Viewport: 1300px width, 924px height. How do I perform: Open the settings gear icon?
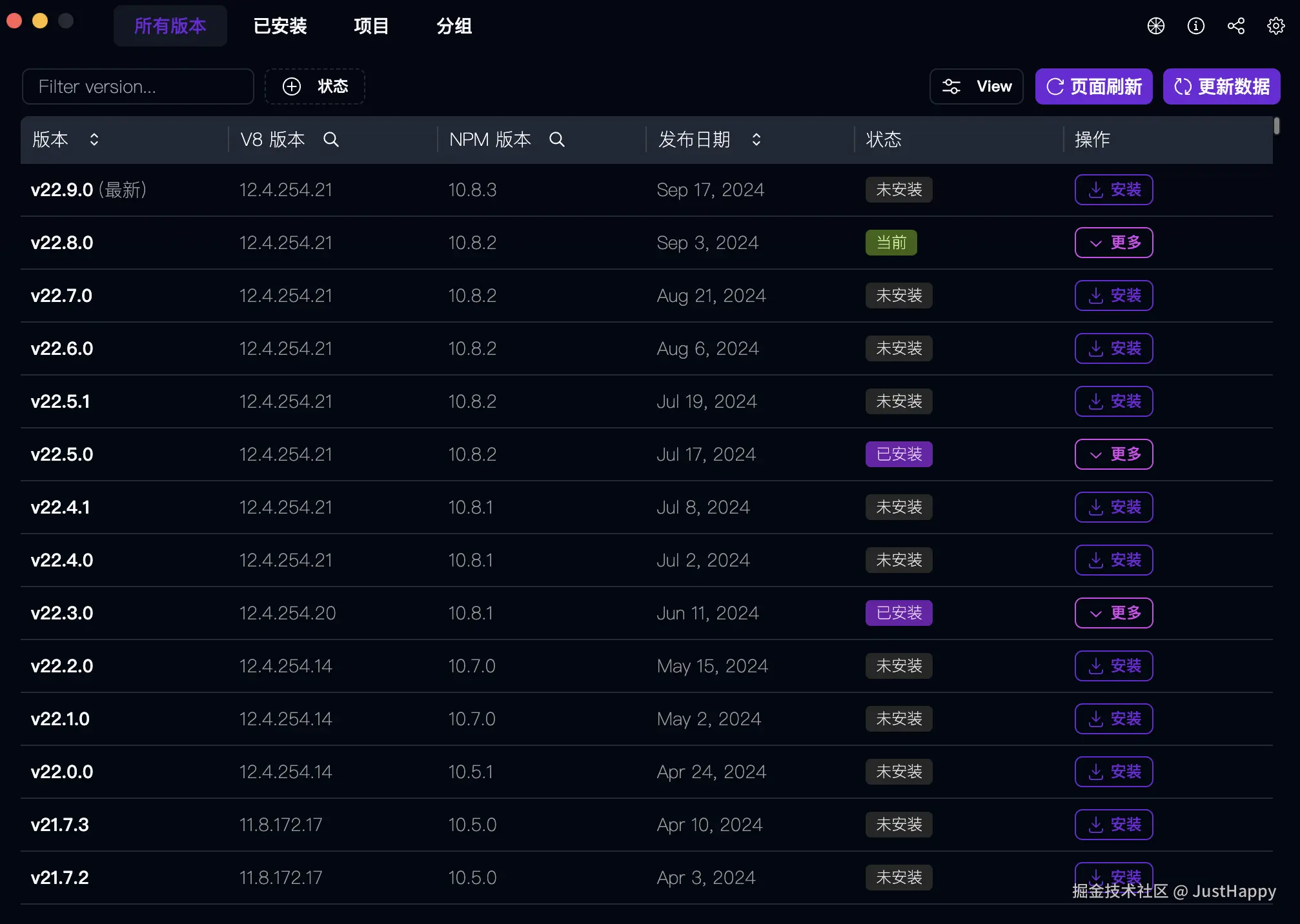coord(1275,26)
